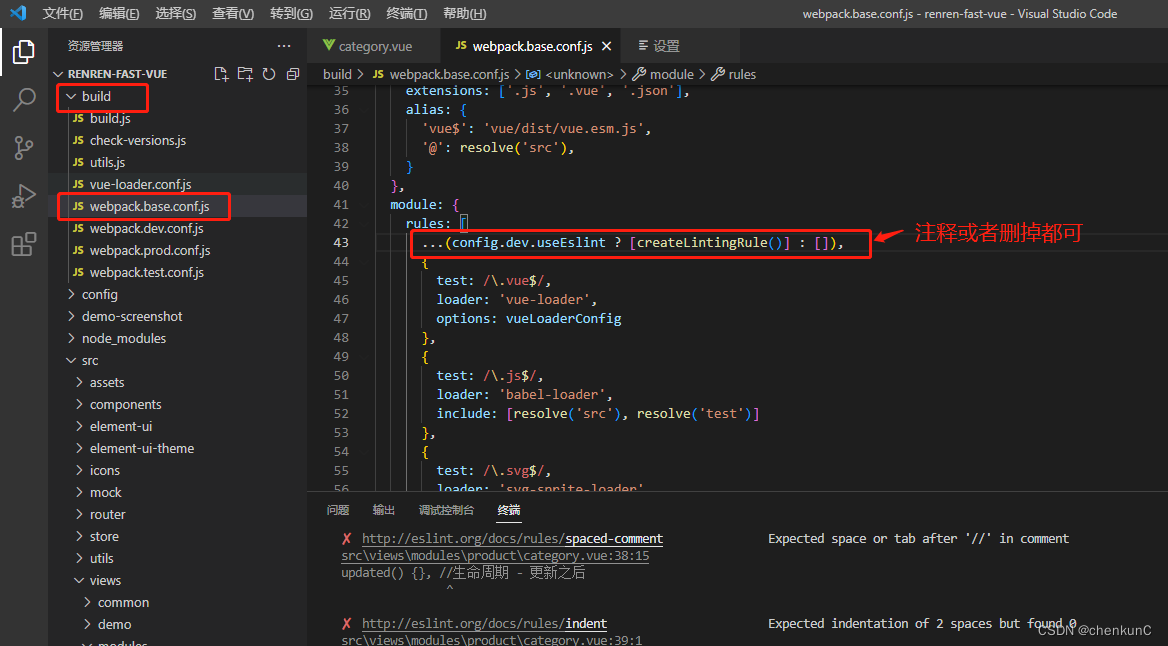
Task: Open the Explorer view in activity bar
Action: click(x=24, y=52)
